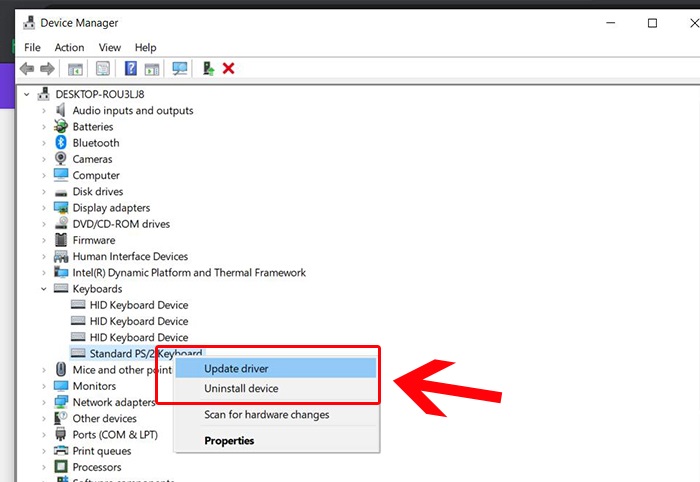This screenshot has width=700, height=482.
Task: Click the Bluetooth category icon
Action: (61, 143)
